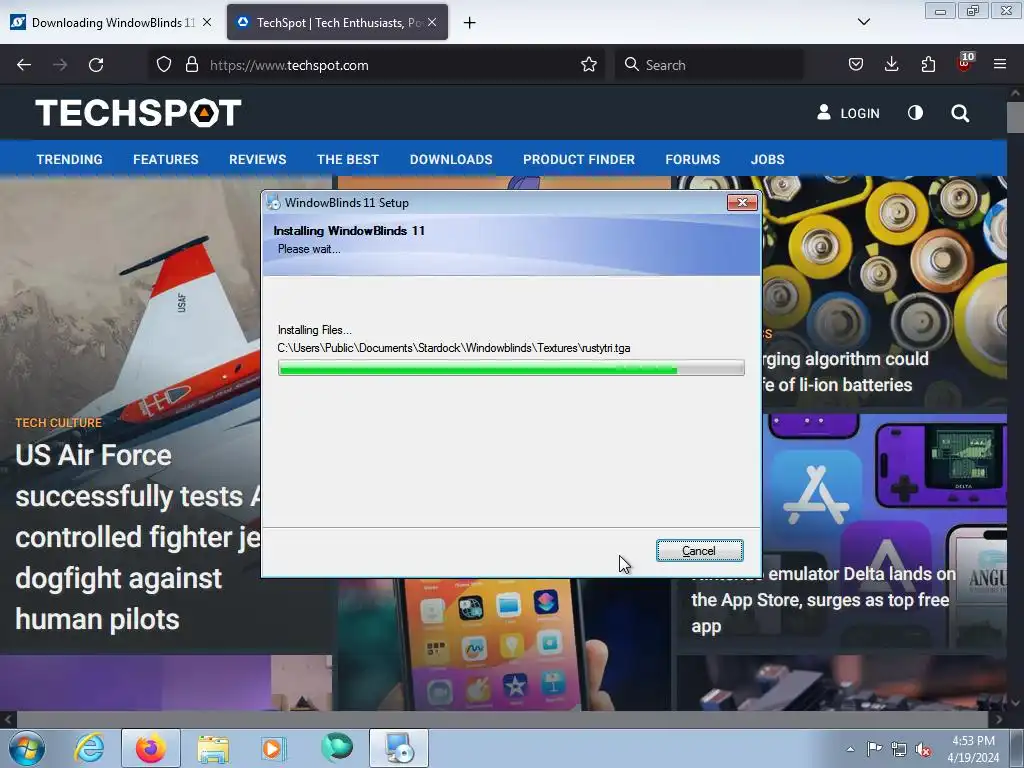Open TechSpot site search magnifier
Screen dimensions: 1024x768
point(960,113)
